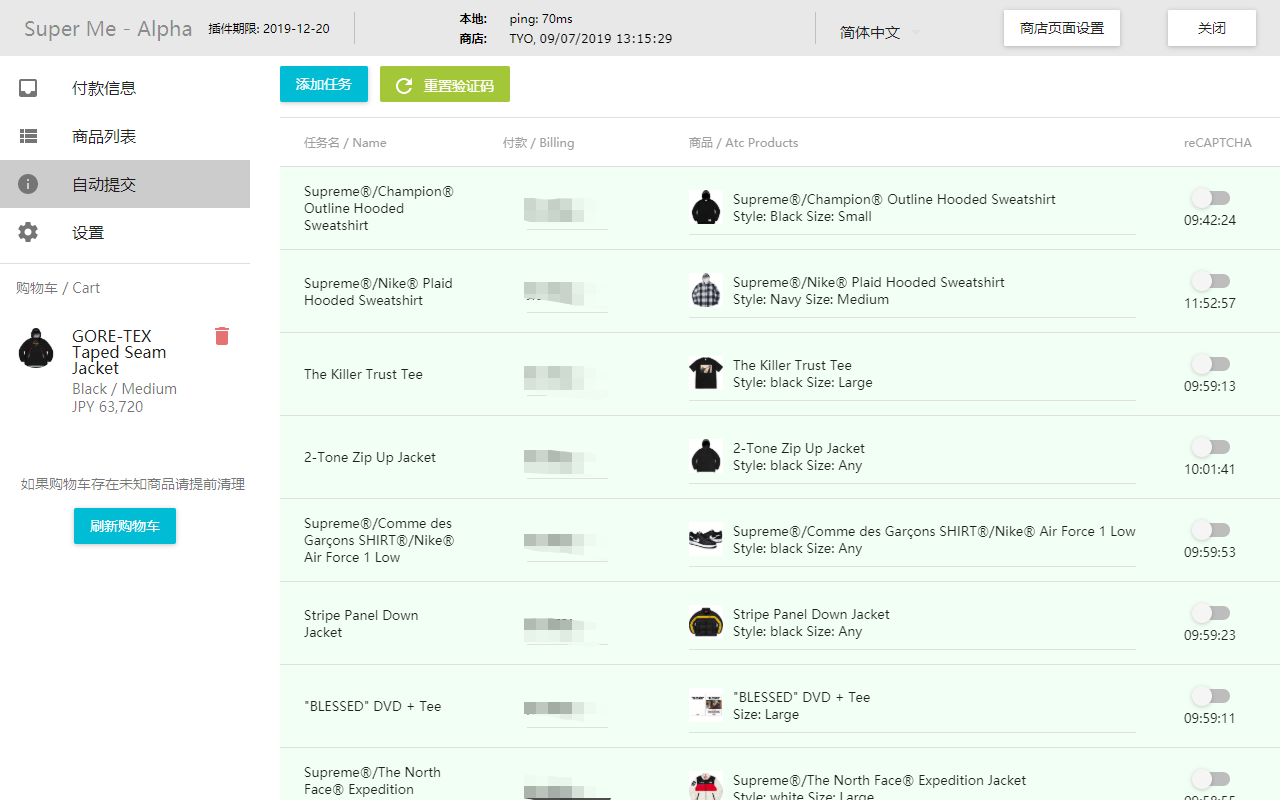This screenshot has height=800, width=1280.
Task: Click Style: Navy Size: Medium text
Action: [x=811, y=299]
